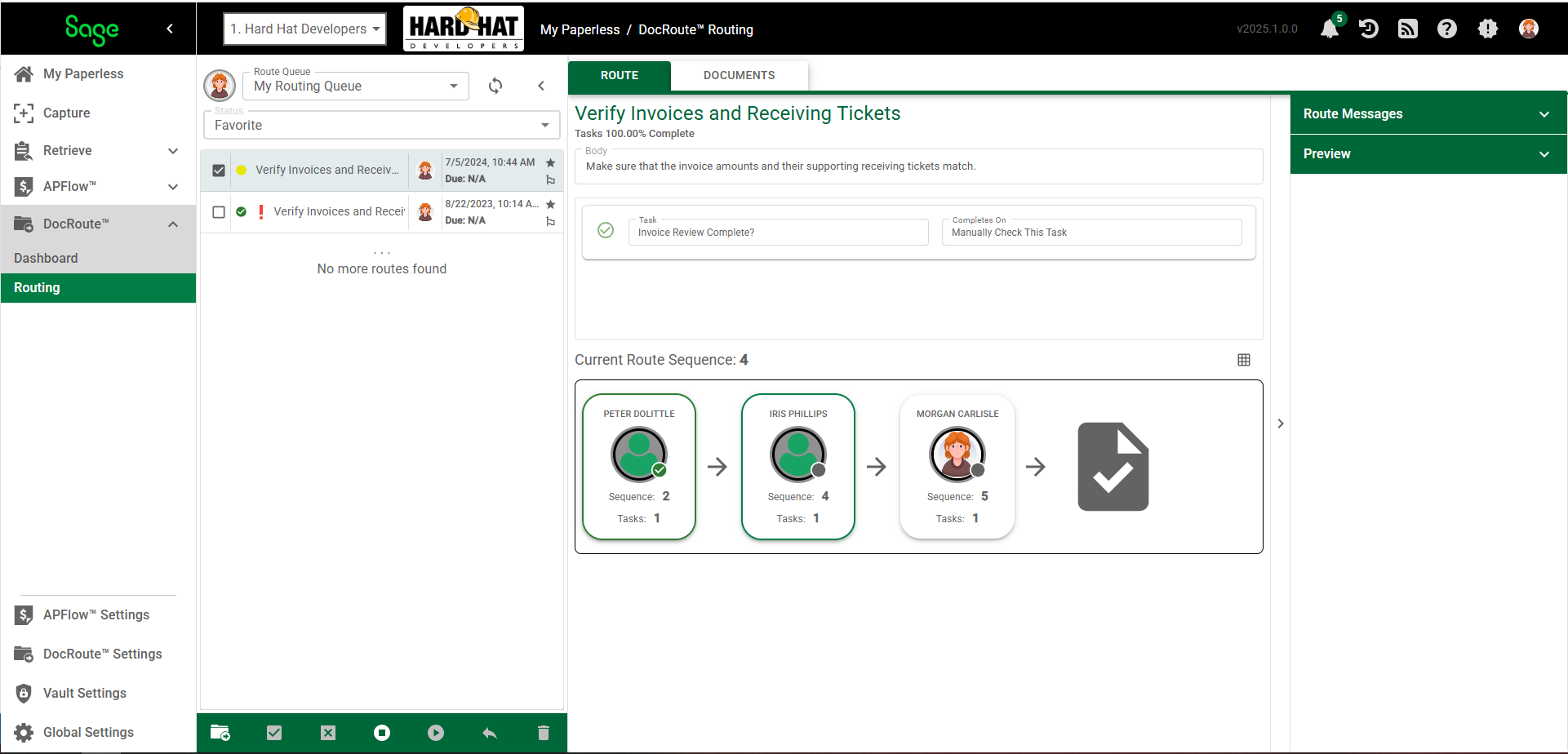The width and height of the screenshot is (1568, 754).
Task: Expand right side panel chevron
Action: pyautogui.click(x=1281, y=424)
